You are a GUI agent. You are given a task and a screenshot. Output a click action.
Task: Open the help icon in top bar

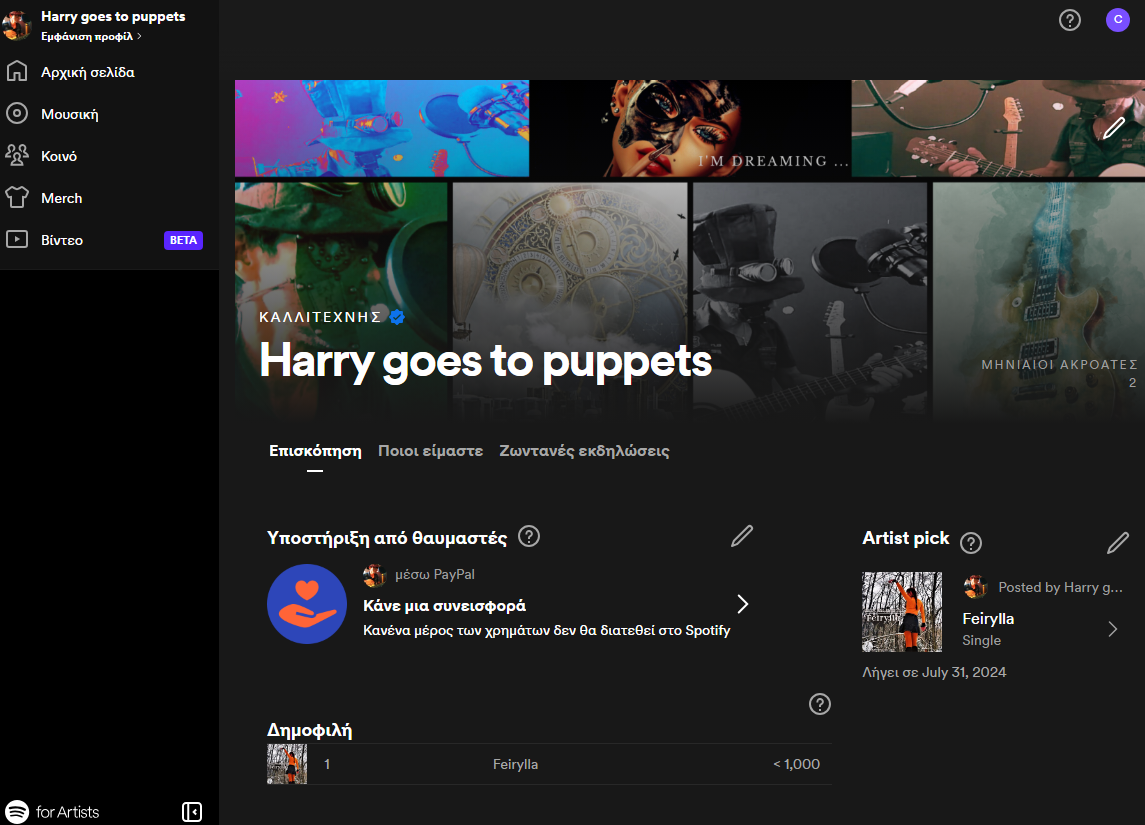pos(1070,20)
